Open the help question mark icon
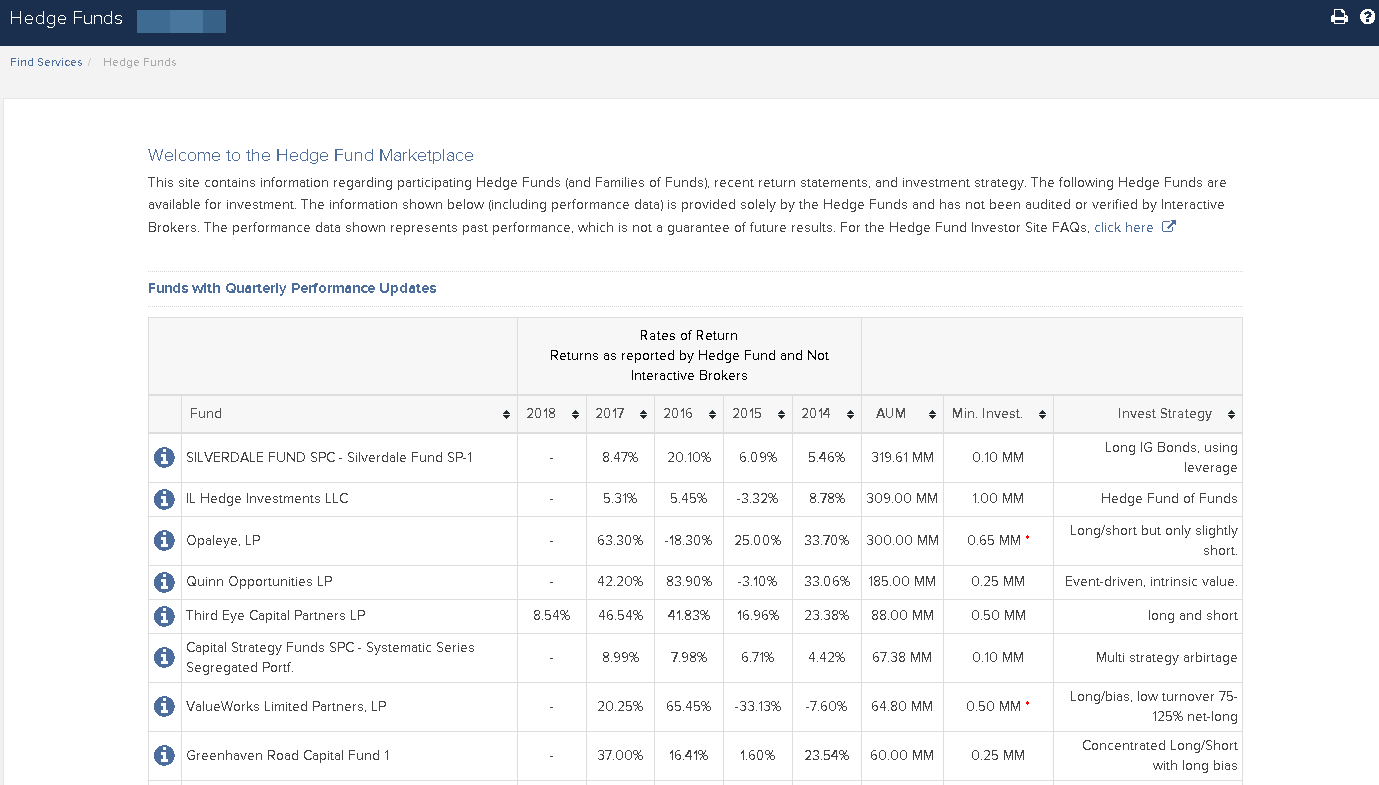 pyautogui.click(x=1367, y=17)
